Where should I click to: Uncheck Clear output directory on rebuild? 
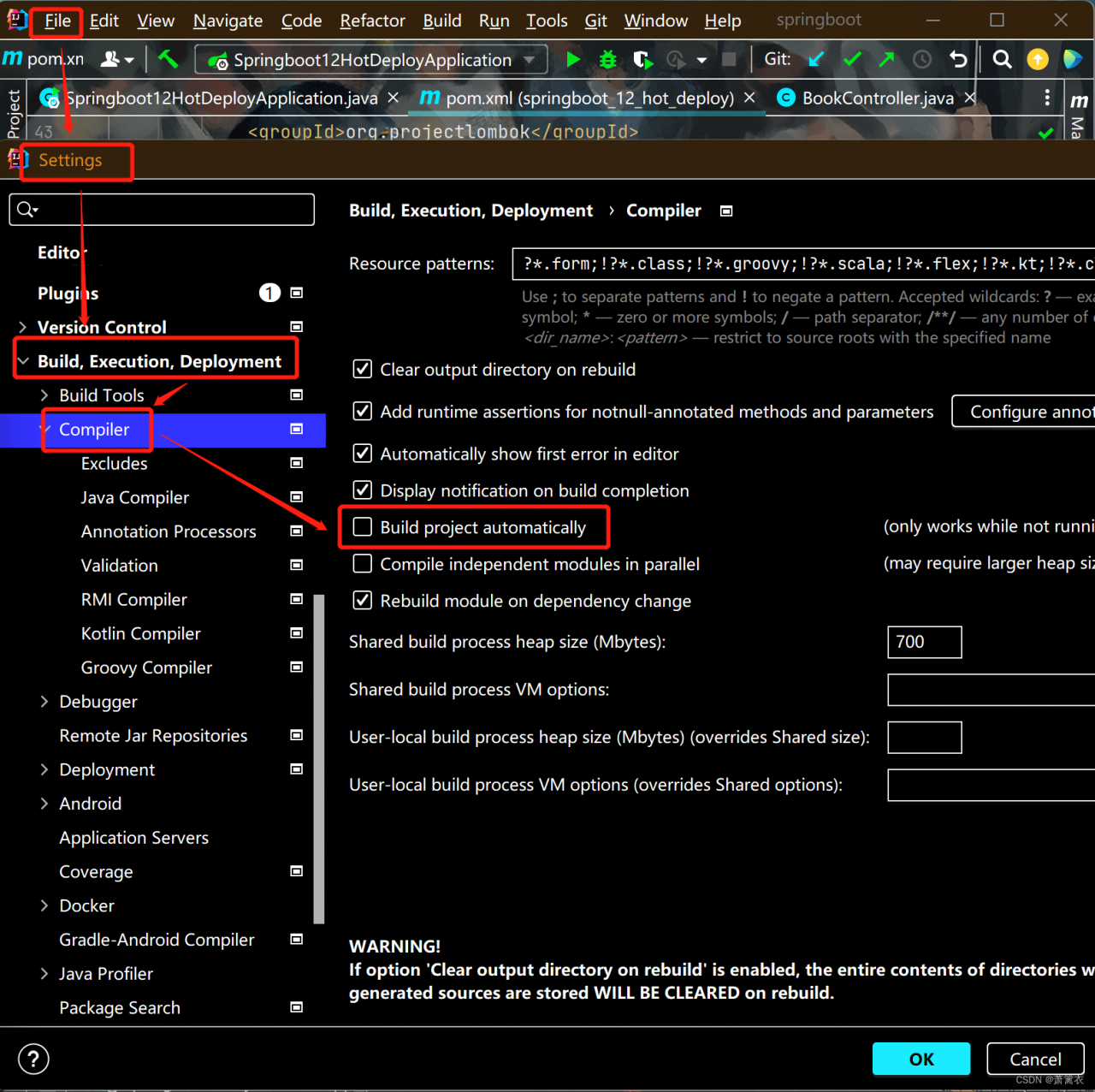click(x=363, y=369)
